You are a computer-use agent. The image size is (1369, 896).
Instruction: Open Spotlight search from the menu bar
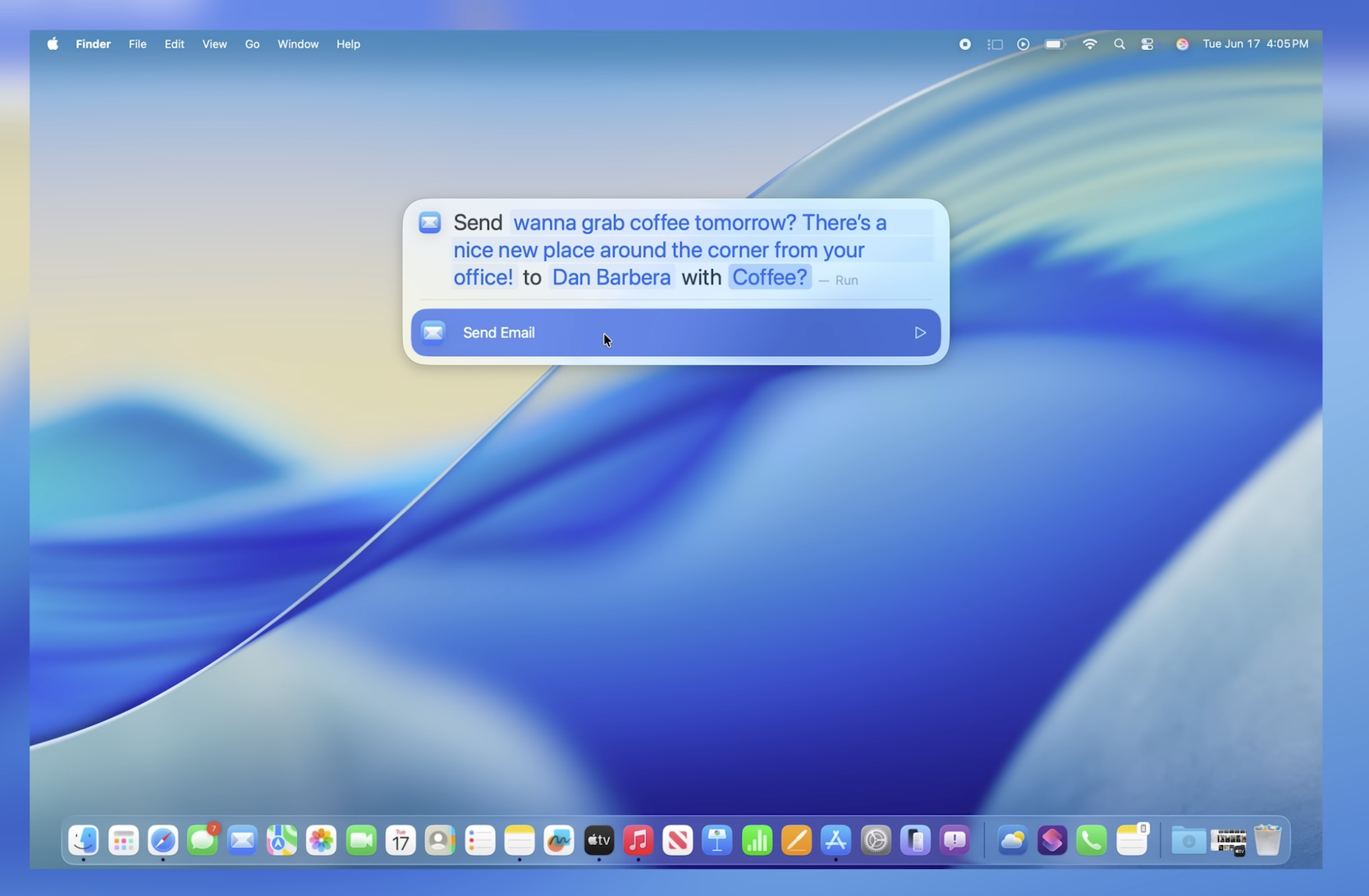1119,43
